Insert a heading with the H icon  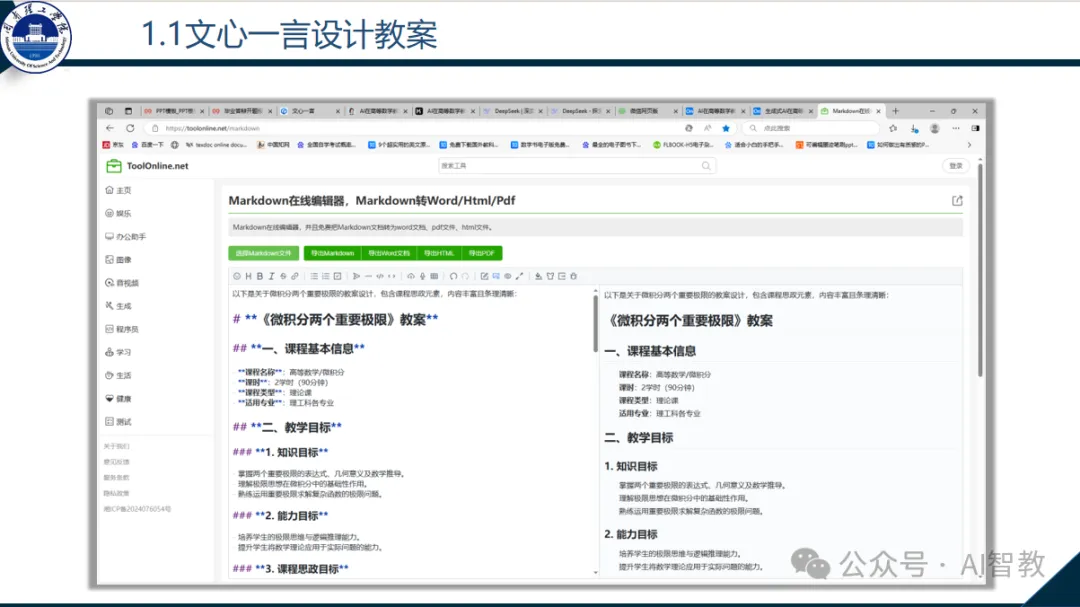[x=249, y=276]
